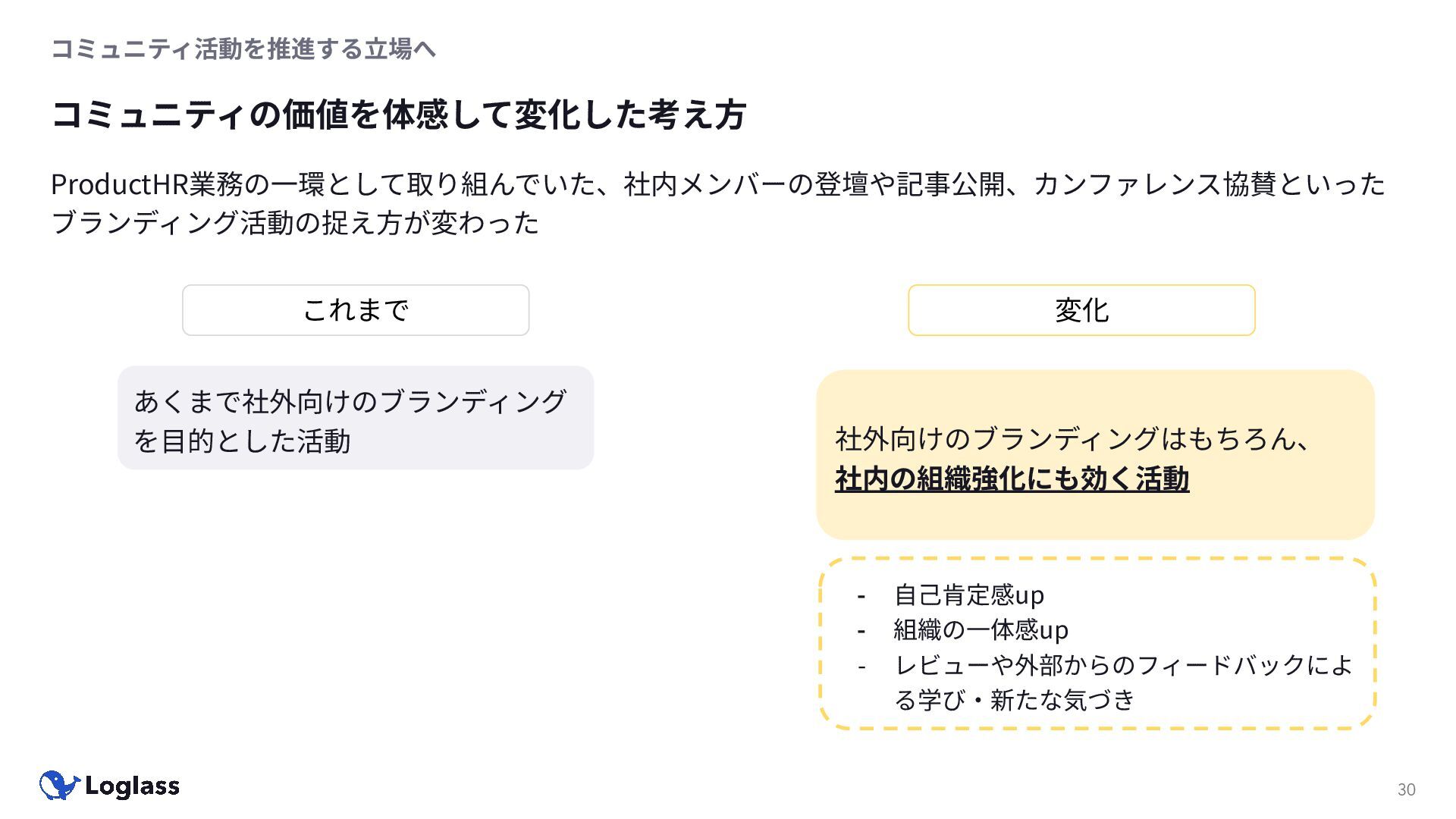Click the section header コミュニティ活動を推進する立場へ
Image resolution: width=1456 pixels, height=819 pixels.
click(243, 49)
